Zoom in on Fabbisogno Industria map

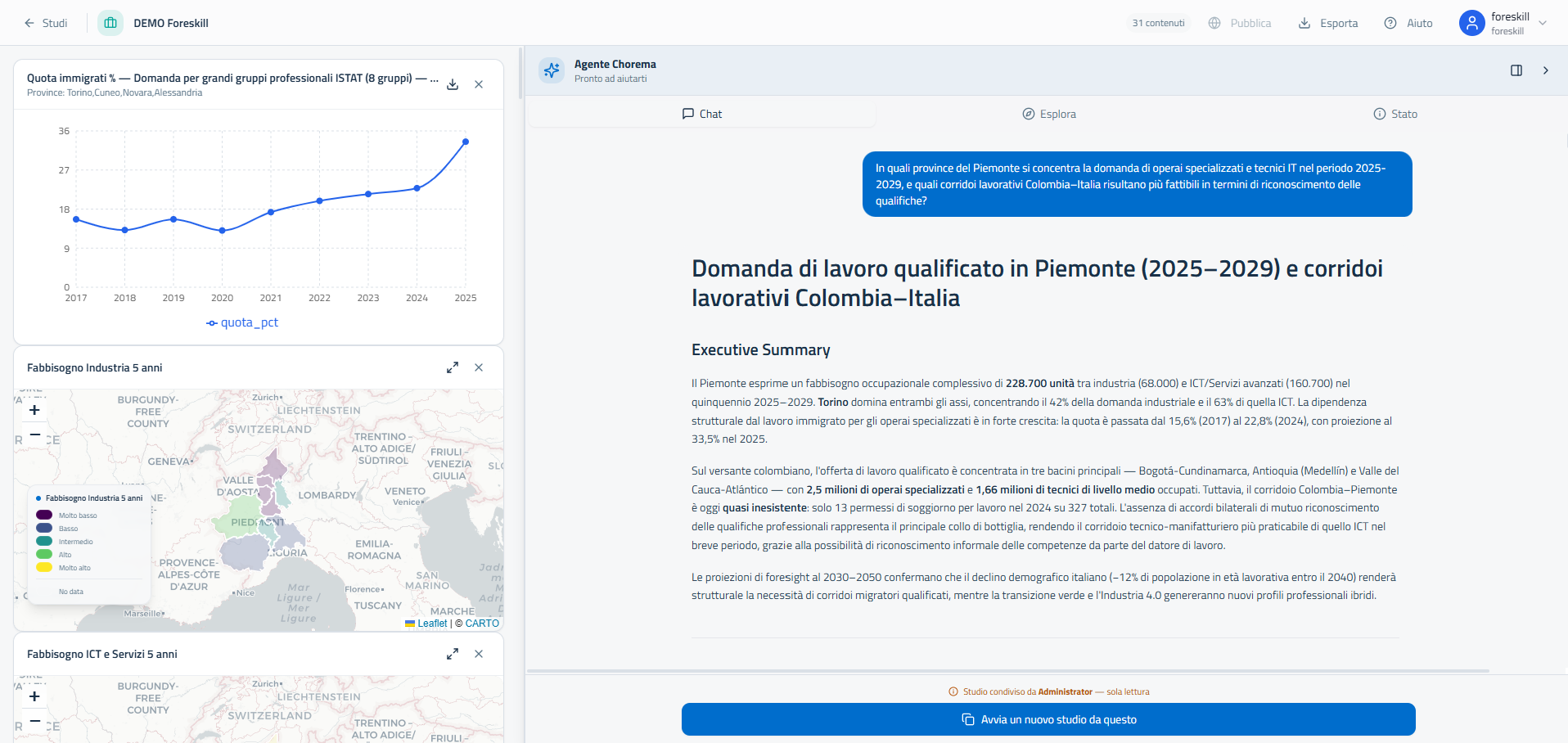pos(34,410)
